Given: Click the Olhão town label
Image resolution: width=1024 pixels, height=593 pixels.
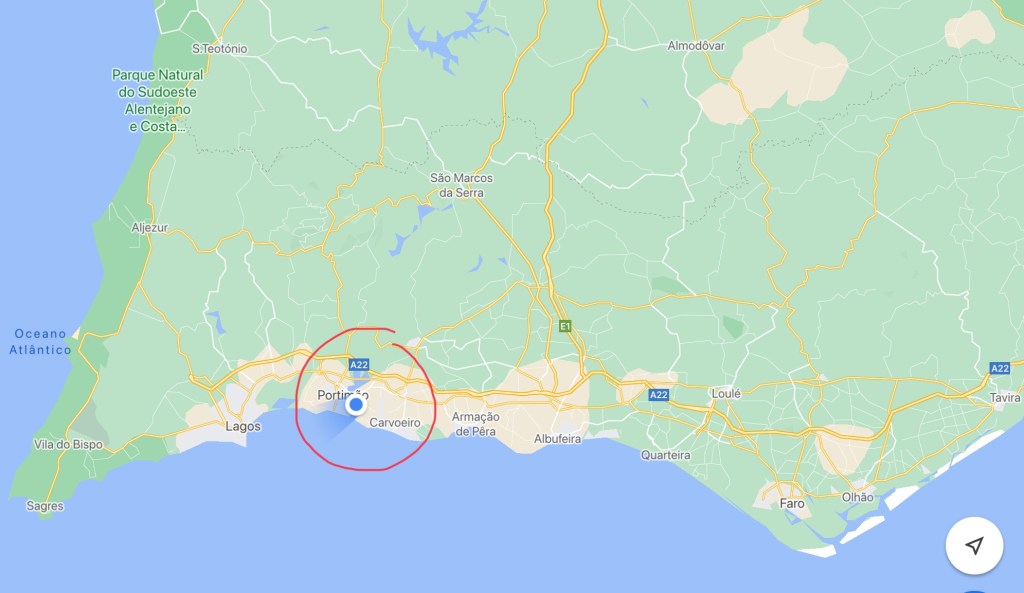Looking at the screenshot, I should pos(857,497).
